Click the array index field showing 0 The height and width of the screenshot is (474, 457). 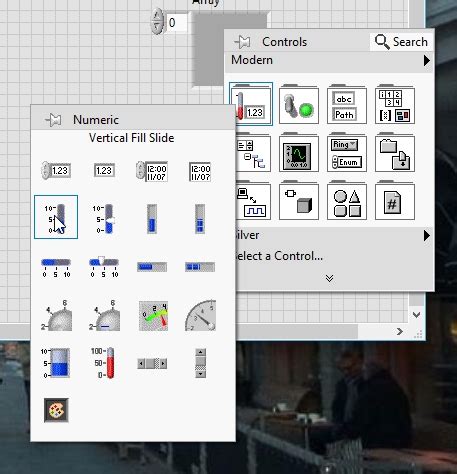coord(177,23)
